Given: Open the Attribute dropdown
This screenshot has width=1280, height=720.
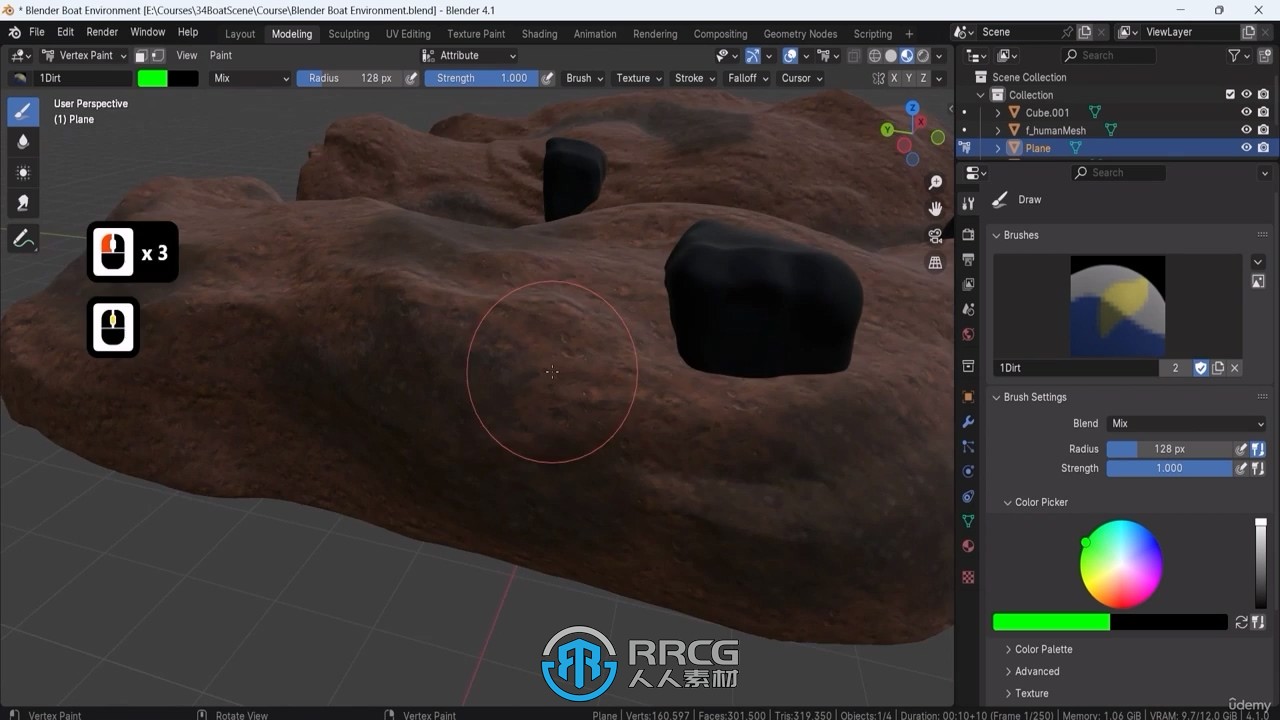Looking at the screenshot, I should [x=470, y=56].
